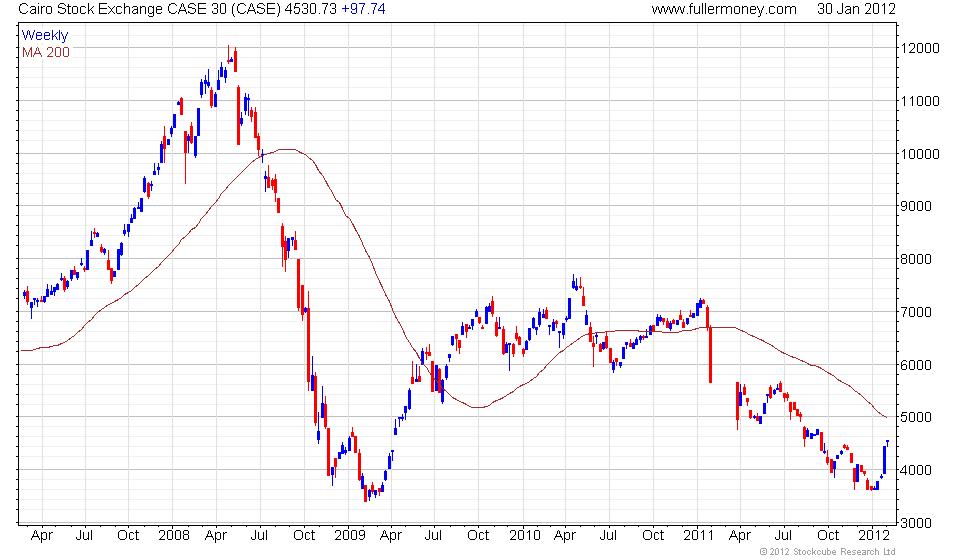Click the 2011 year label on time axis
Viewport: 980px width, 560px height.
click(698, 535)
